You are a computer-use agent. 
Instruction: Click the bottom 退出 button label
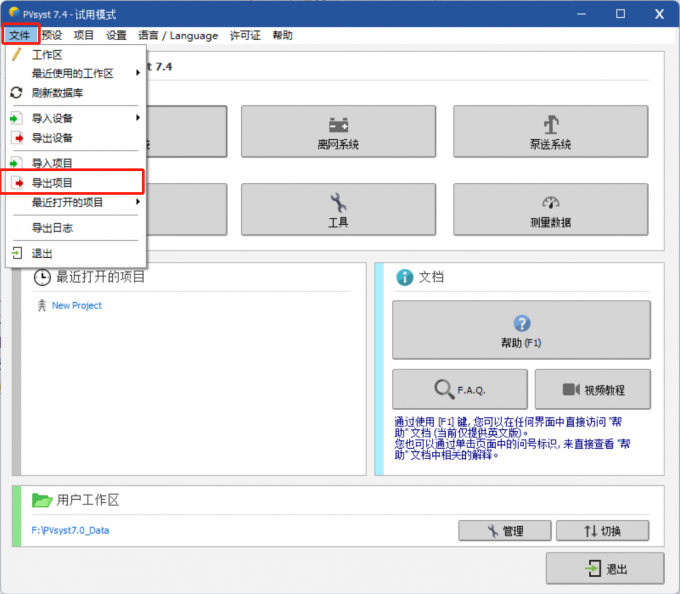[617, 569]
